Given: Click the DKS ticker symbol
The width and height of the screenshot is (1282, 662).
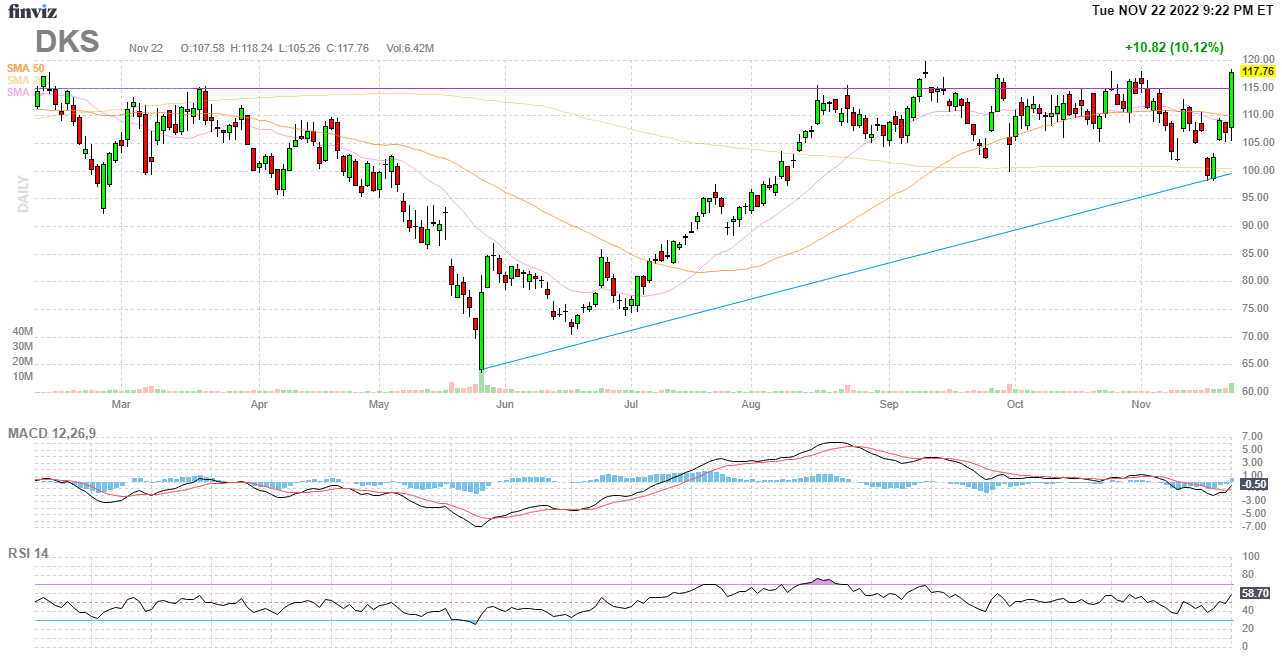Looking at the screenshot, I should [x=68, y=42].
